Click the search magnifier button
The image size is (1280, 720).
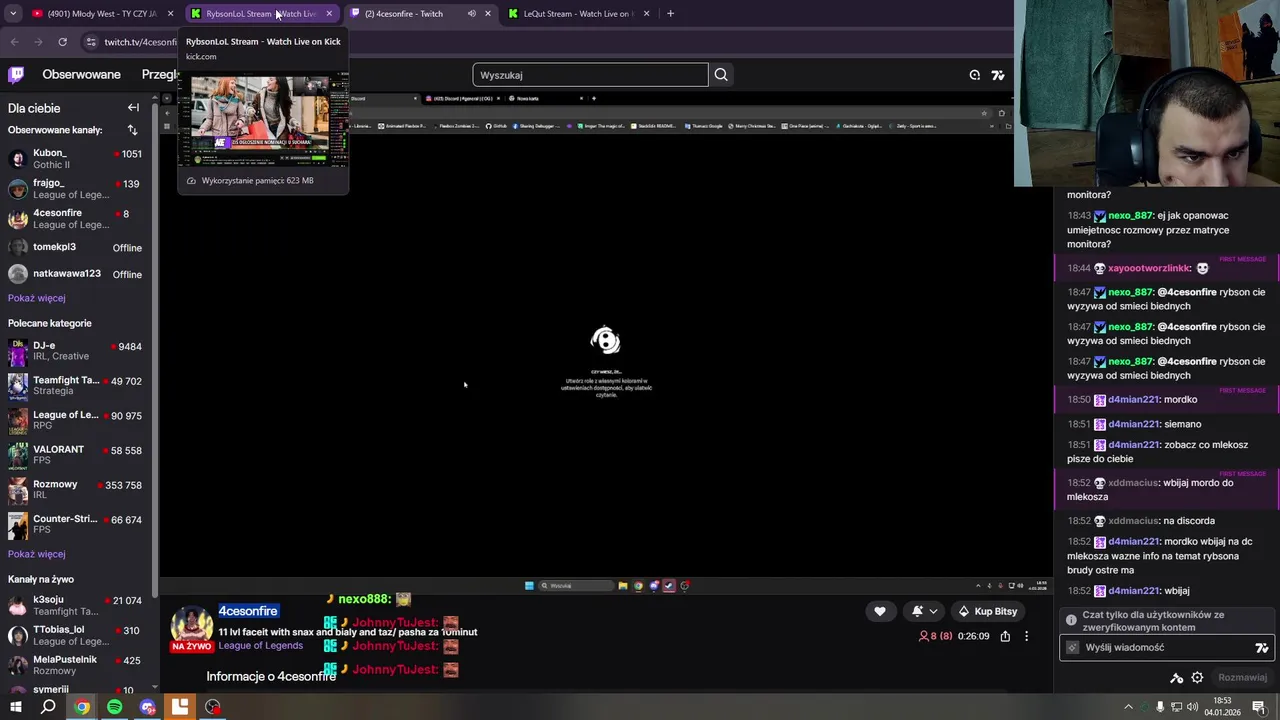click(721, 75)
